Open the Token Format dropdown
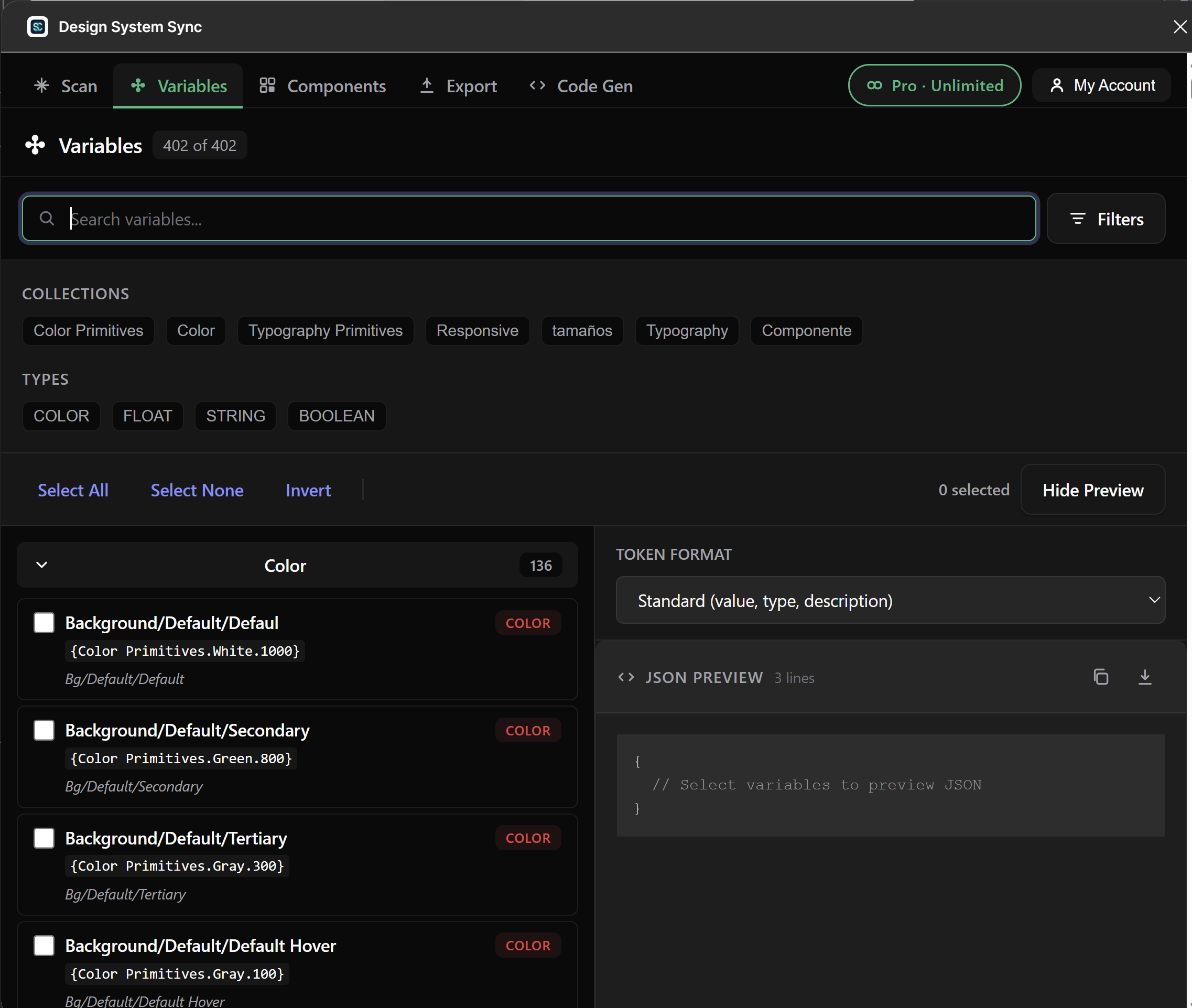 tap(890, 601)
